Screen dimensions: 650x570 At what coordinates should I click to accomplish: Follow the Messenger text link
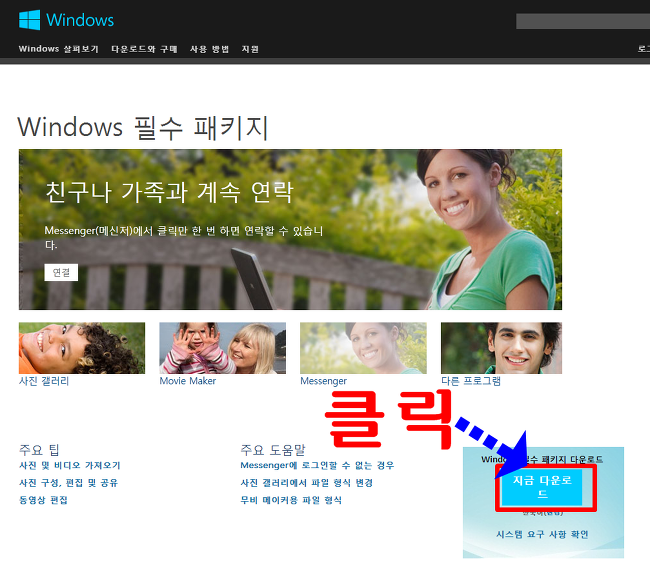coord(323,381)
